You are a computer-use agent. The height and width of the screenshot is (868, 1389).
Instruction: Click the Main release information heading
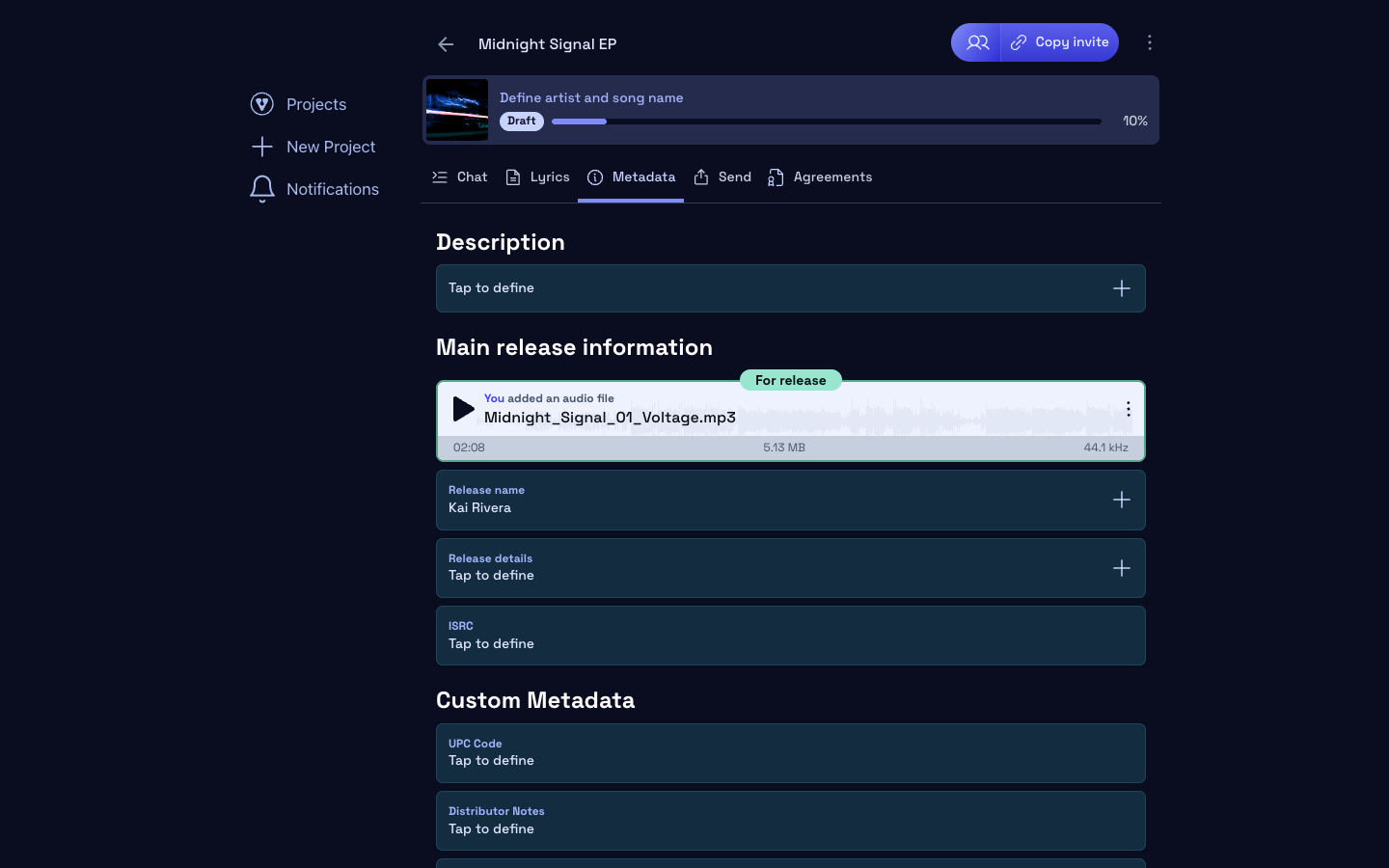[574, 347]
